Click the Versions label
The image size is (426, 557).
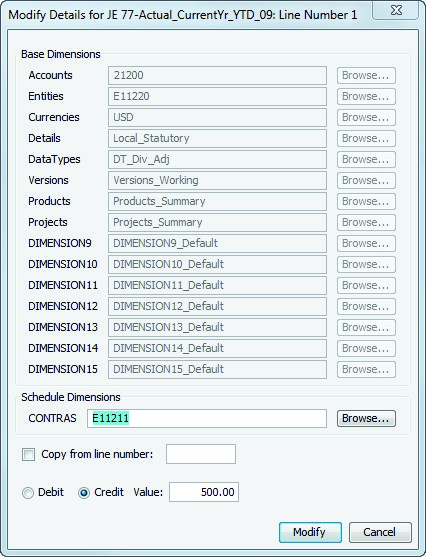(x=48, y=180)
